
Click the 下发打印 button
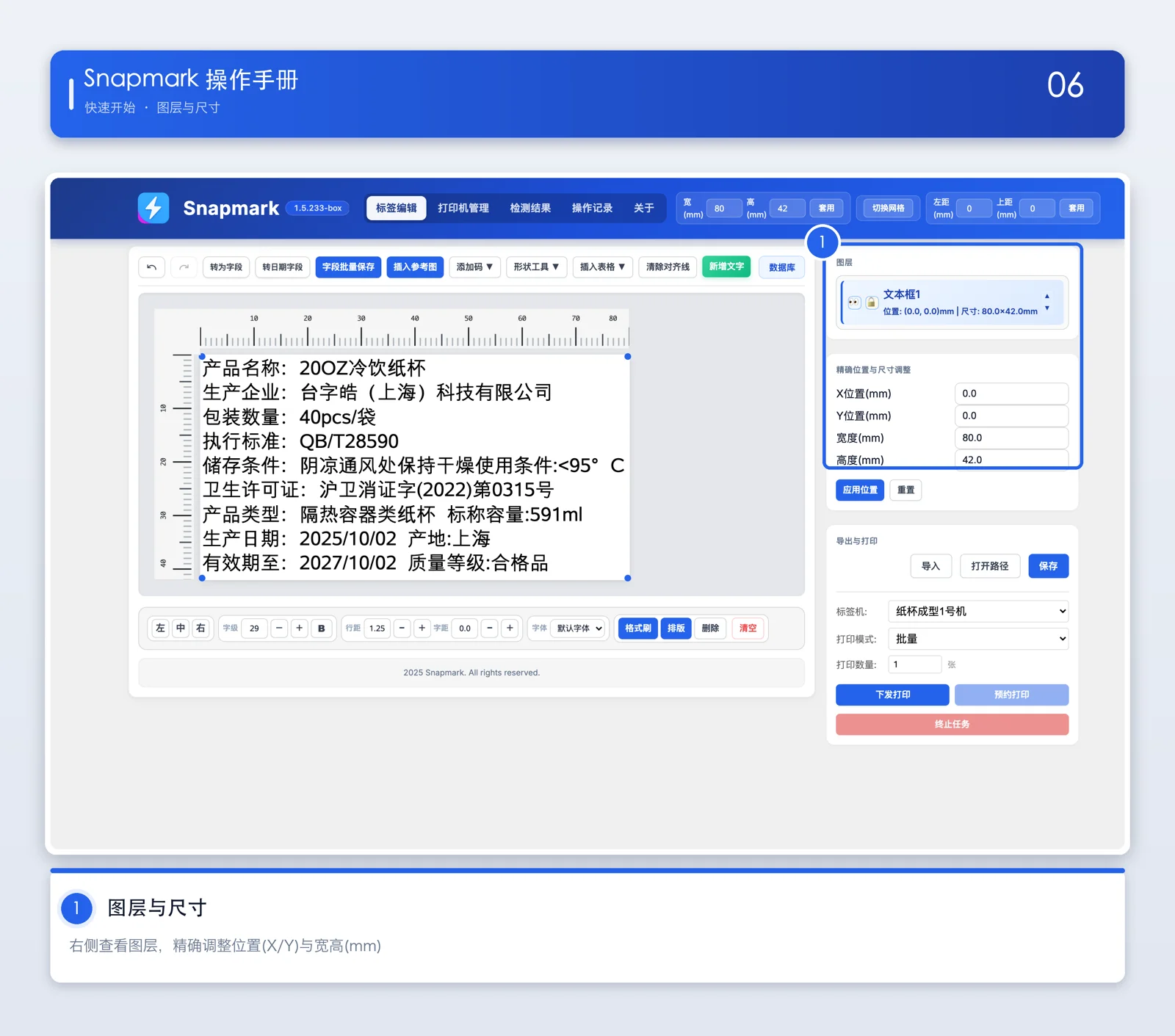892,695
